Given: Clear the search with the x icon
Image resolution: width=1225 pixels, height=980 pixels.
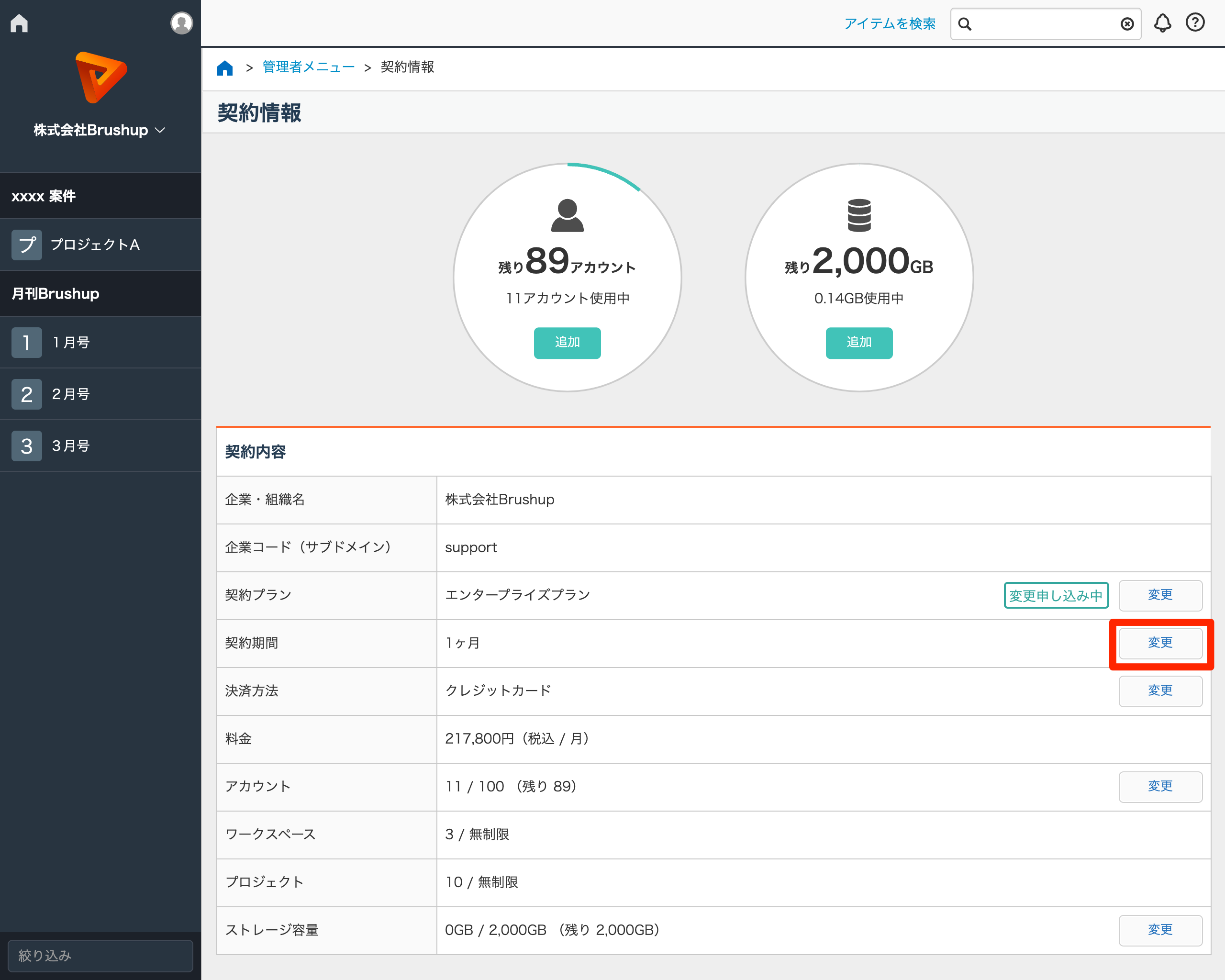Looking at the screenshot, I should 1127,24.
